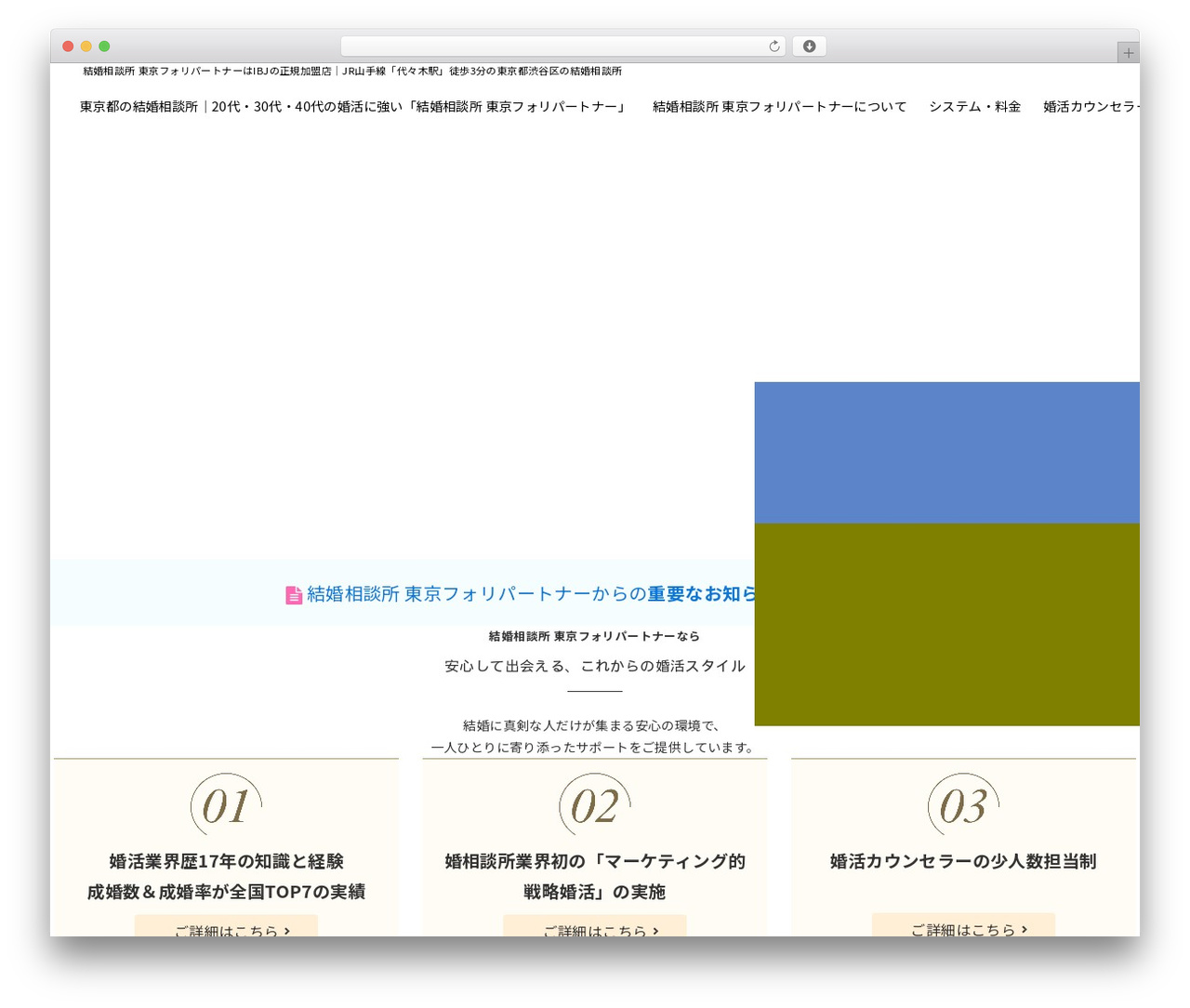Screen dimensions: 1190x1008
Task: Click heading 婚相談所業界初の「マーケティング的
Action: [x=595, y=861]
